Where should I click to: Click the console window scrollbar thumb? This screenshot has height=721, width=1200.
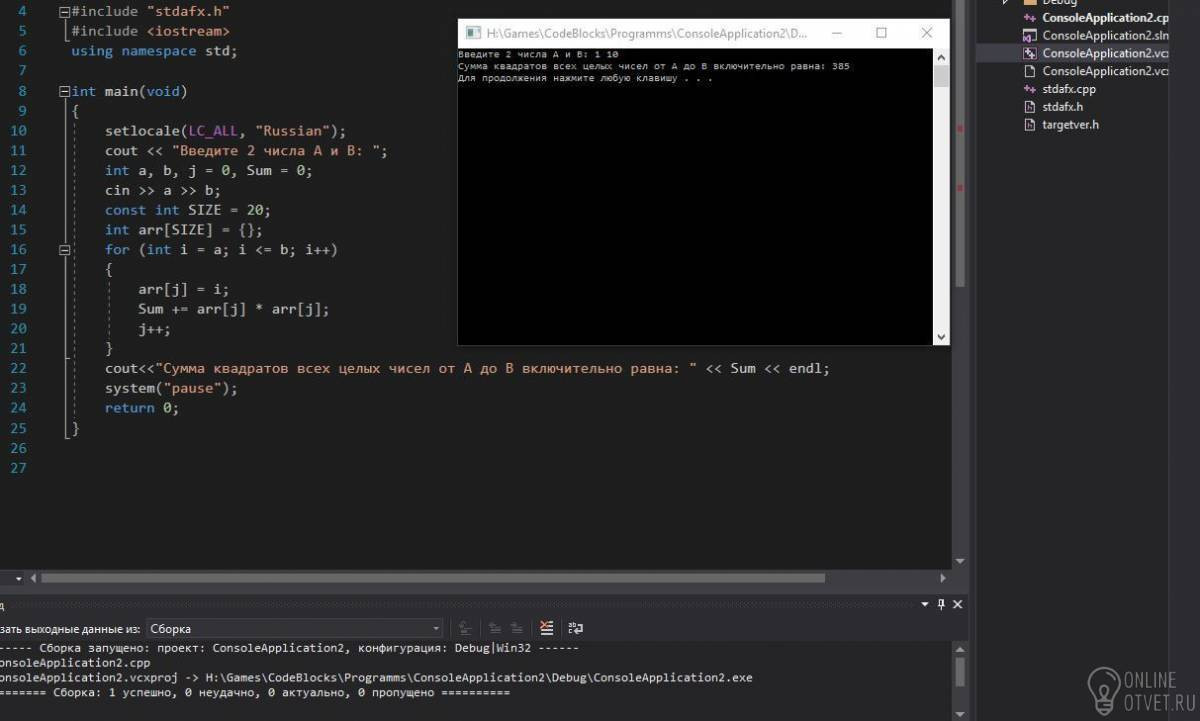(940, 77)
